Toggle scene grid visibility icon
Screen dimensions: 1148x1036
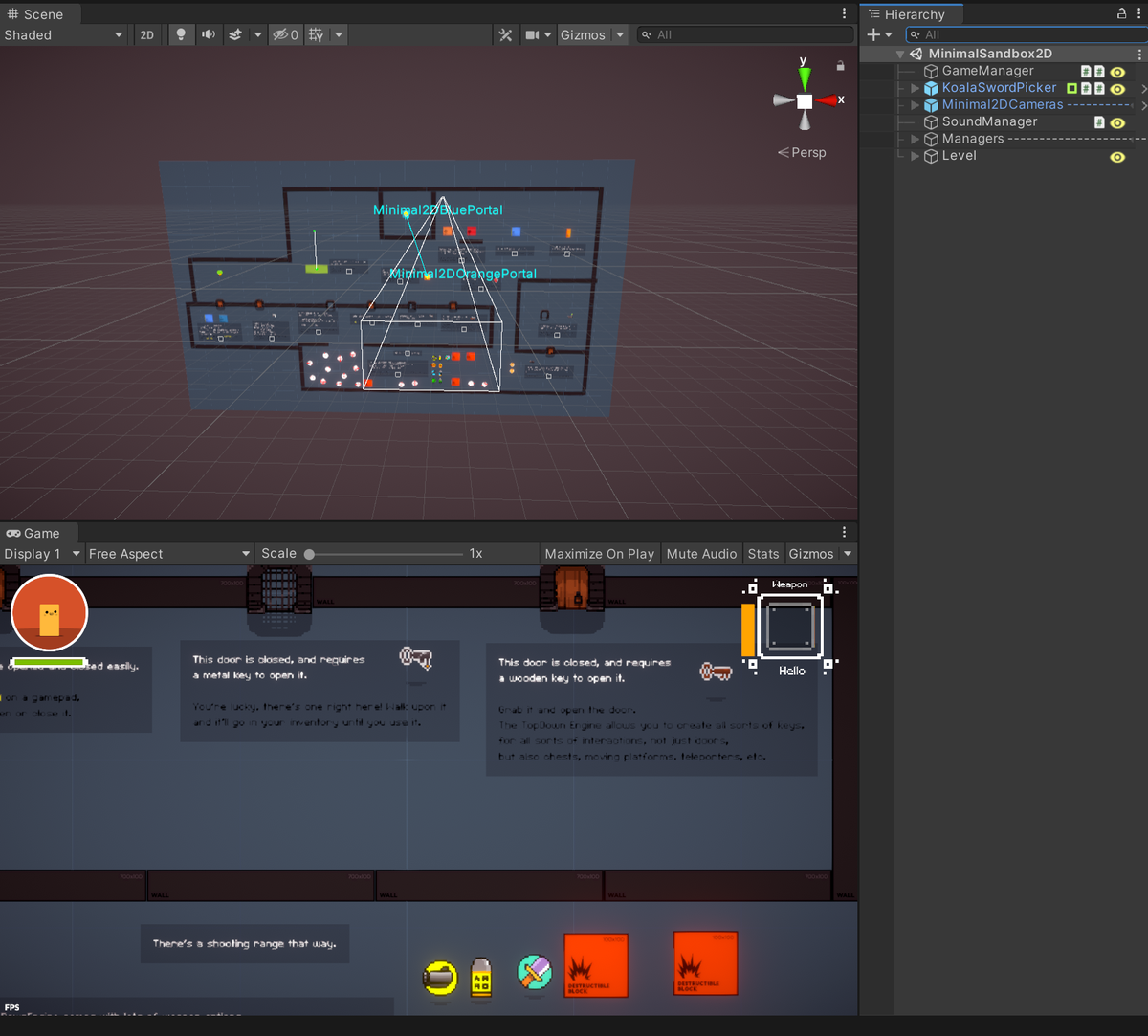(316, 34)
